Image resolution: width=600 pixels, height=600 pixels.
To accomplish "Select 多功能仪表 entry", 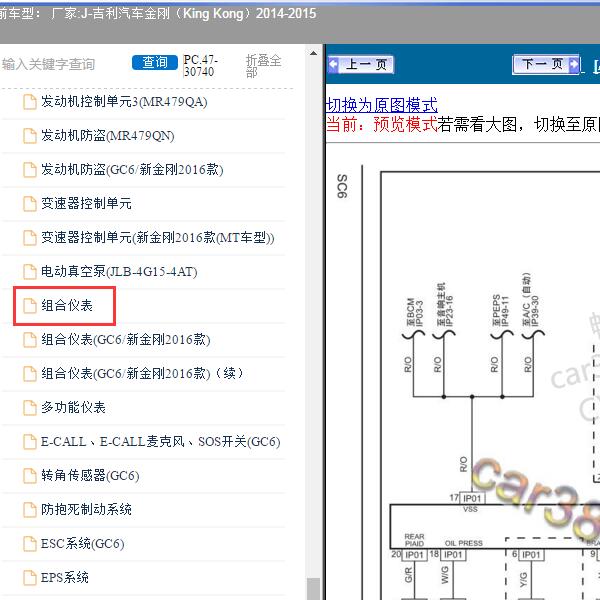I will pos(73,408).
